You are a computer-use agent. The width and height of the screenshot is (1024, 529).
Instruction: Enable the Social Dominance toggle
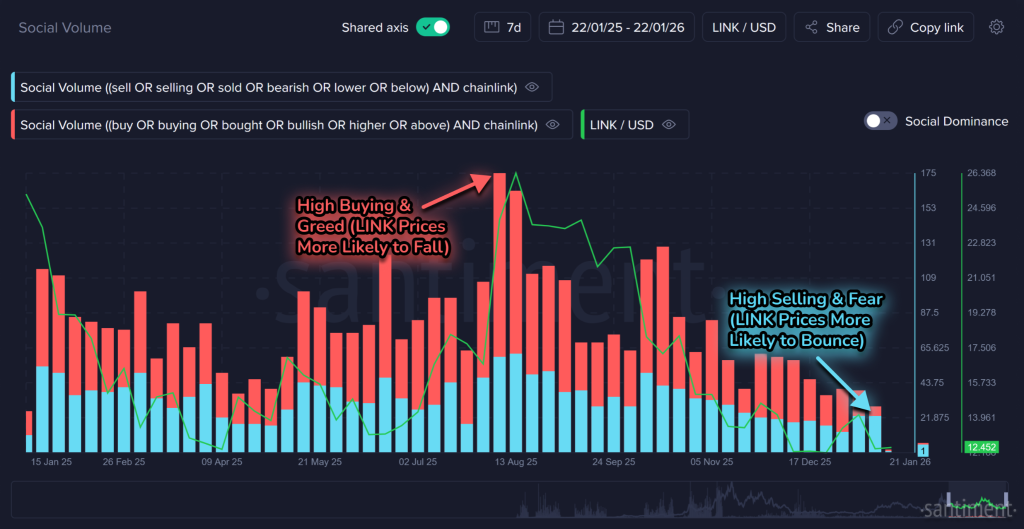pos(880,121)
